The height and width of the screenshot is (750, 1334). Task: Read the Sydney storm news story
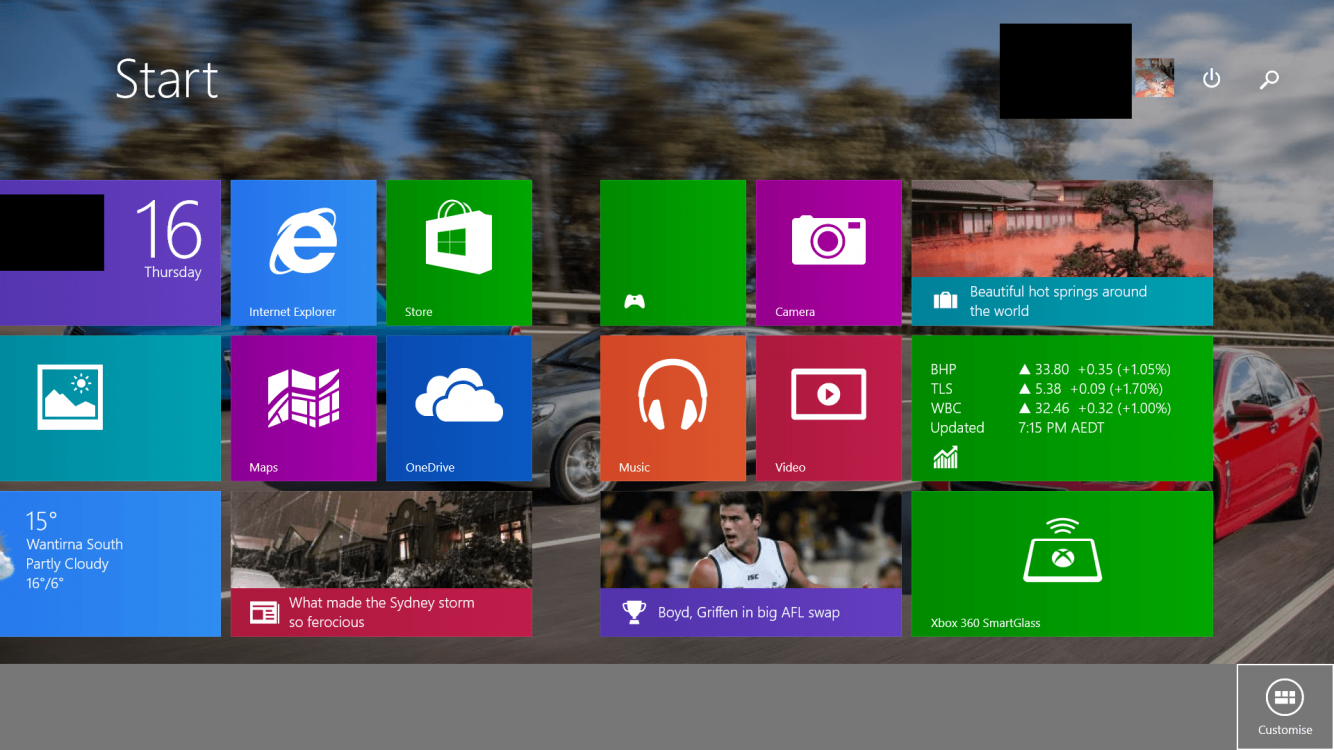coord(381,563)
